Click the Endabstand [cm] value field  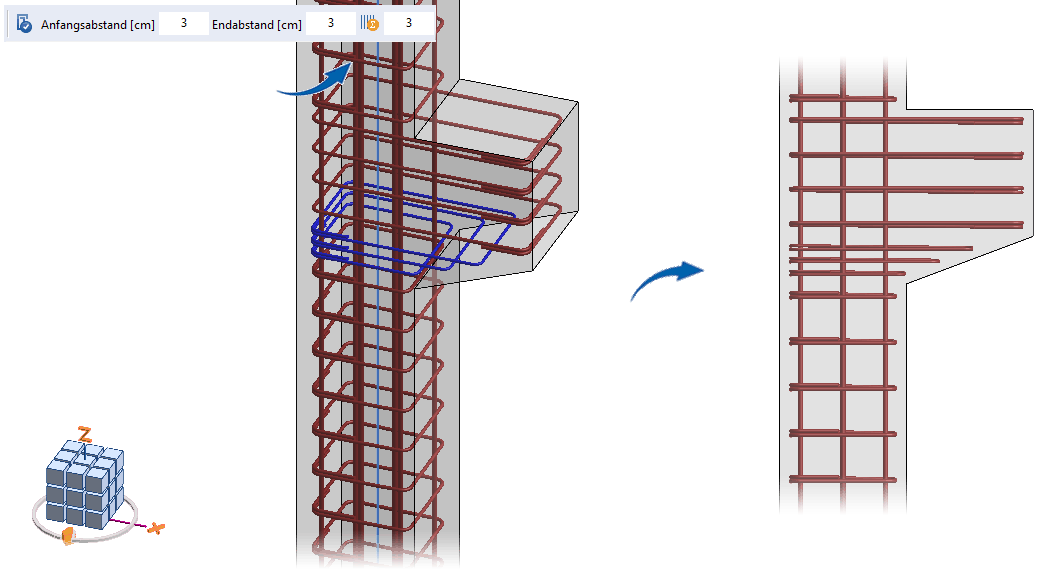point(331,24)
